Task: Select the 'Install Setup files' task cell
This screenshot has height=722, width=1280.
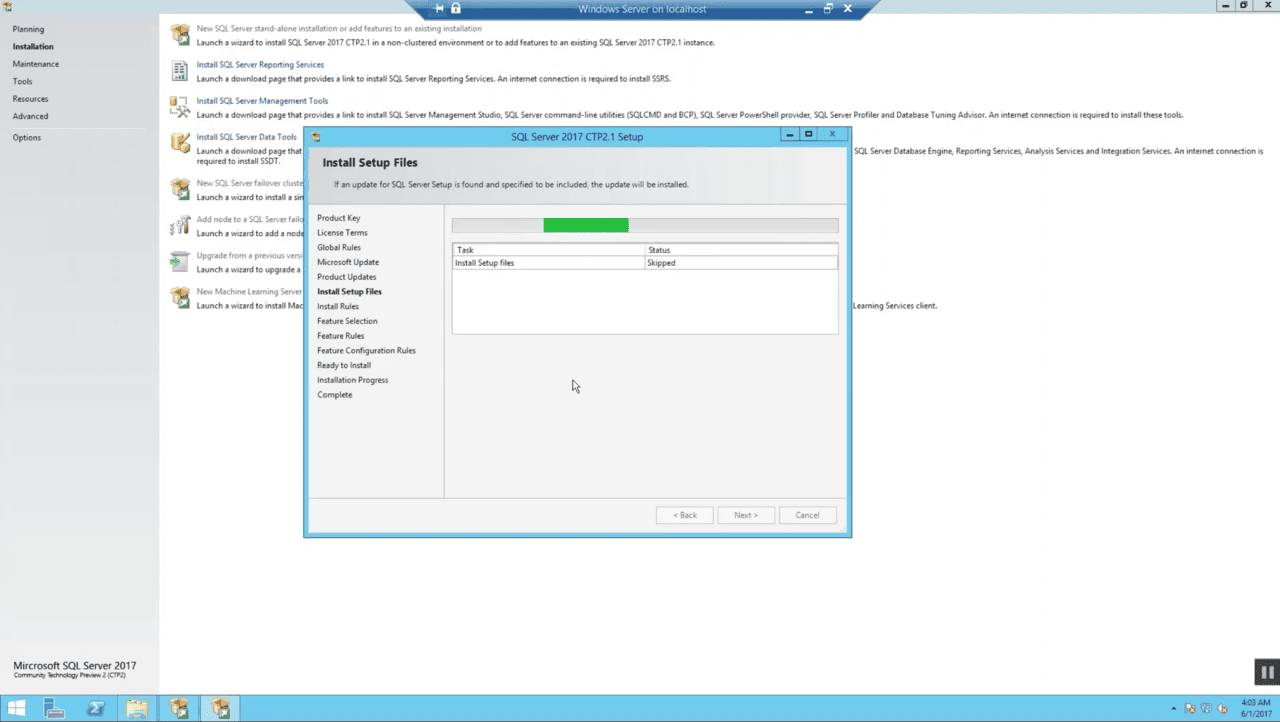Action: pos(549,263)
